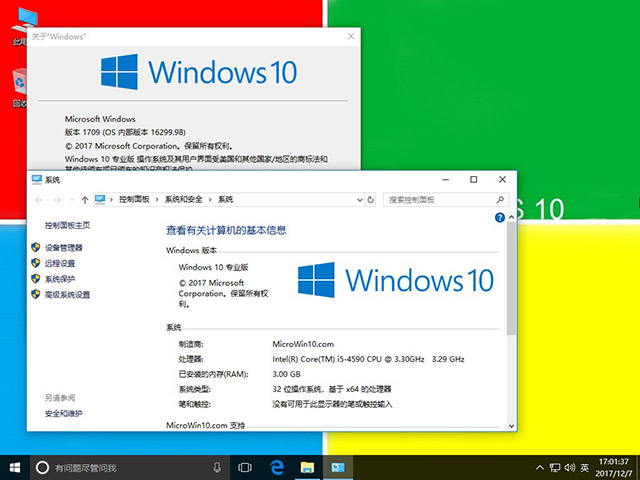Image resolution: width=640 pixels, height=480 pixels.
Task: Click the Cortana circle icon
Action: coord(42,468)
